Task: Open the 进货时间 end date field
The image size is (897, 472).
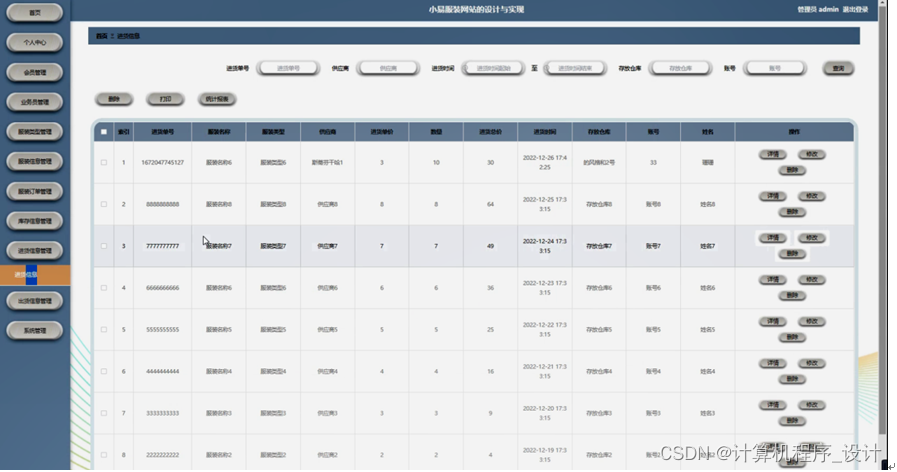Action: (x=574, y=68)
